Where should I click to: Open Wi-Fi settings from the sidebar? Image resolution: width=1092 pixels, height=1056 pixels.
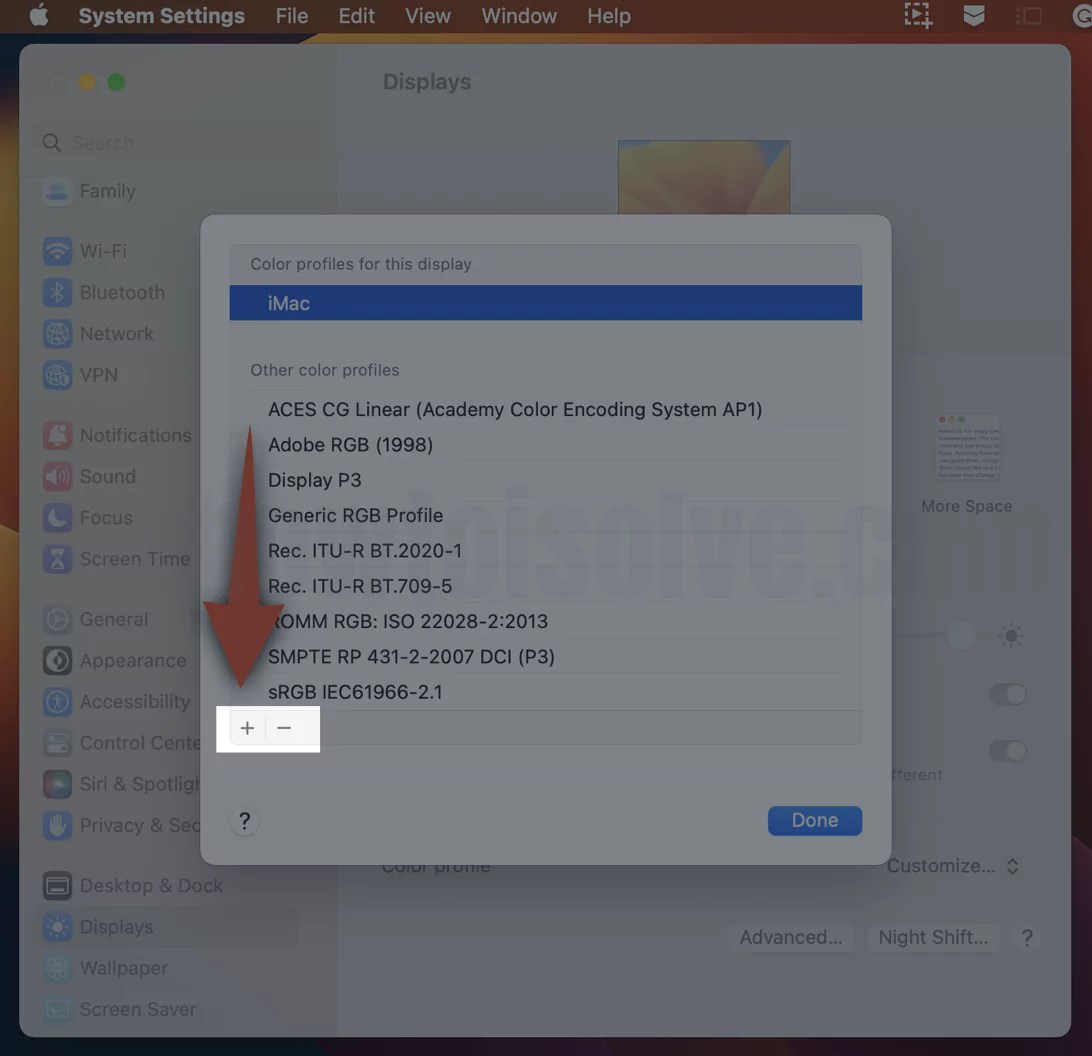[x=107, y=250]
